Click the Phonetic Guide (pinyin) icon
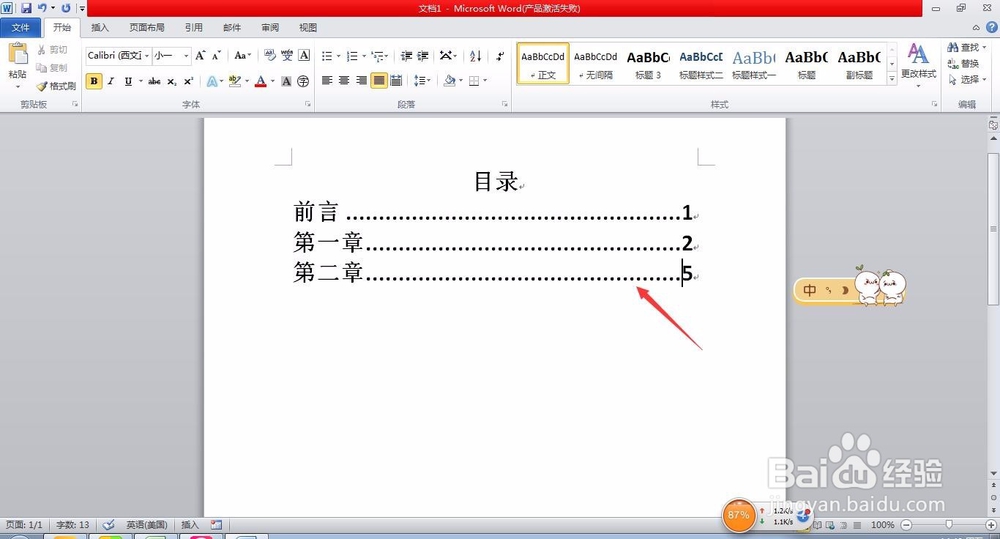This screenshot has height=539, width=1000. 287,55
